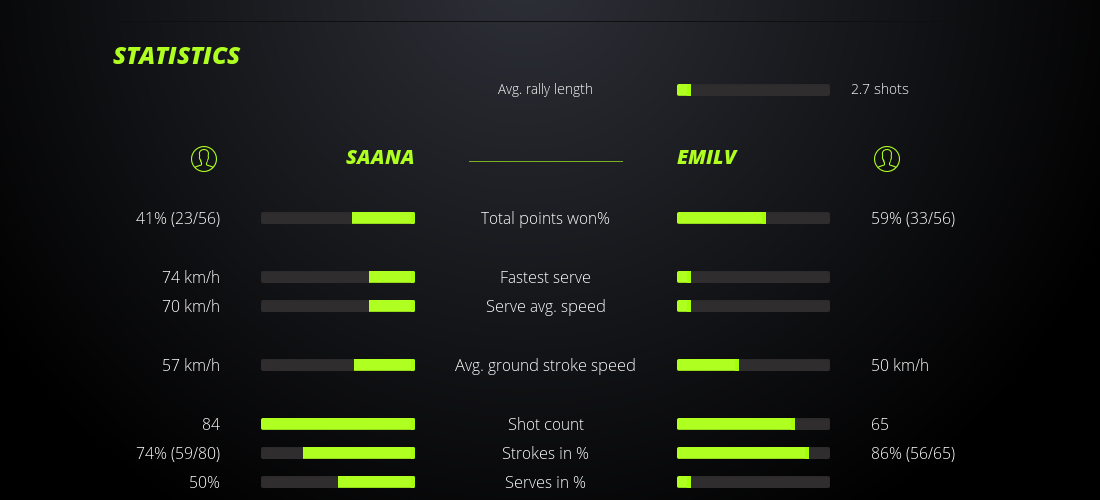Click Saana's player profile icon
Viewport: 1100px width, 500px height.
(x=204, y=158)
